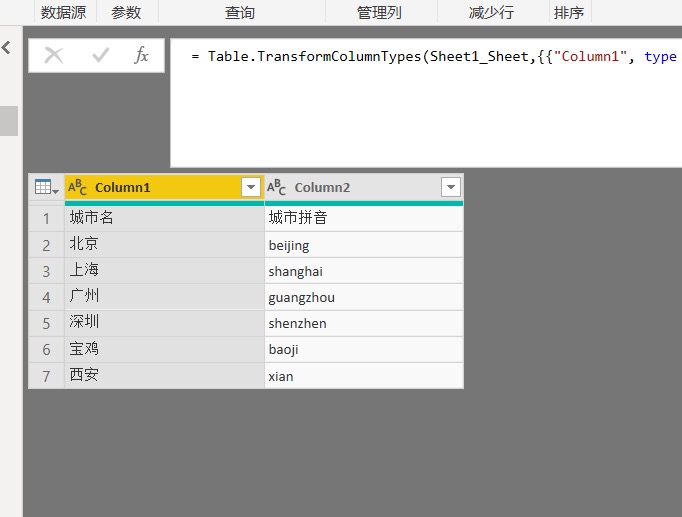Click row number 7 header
The height and width of the screenshot is (517, 682).
[47, 376]
